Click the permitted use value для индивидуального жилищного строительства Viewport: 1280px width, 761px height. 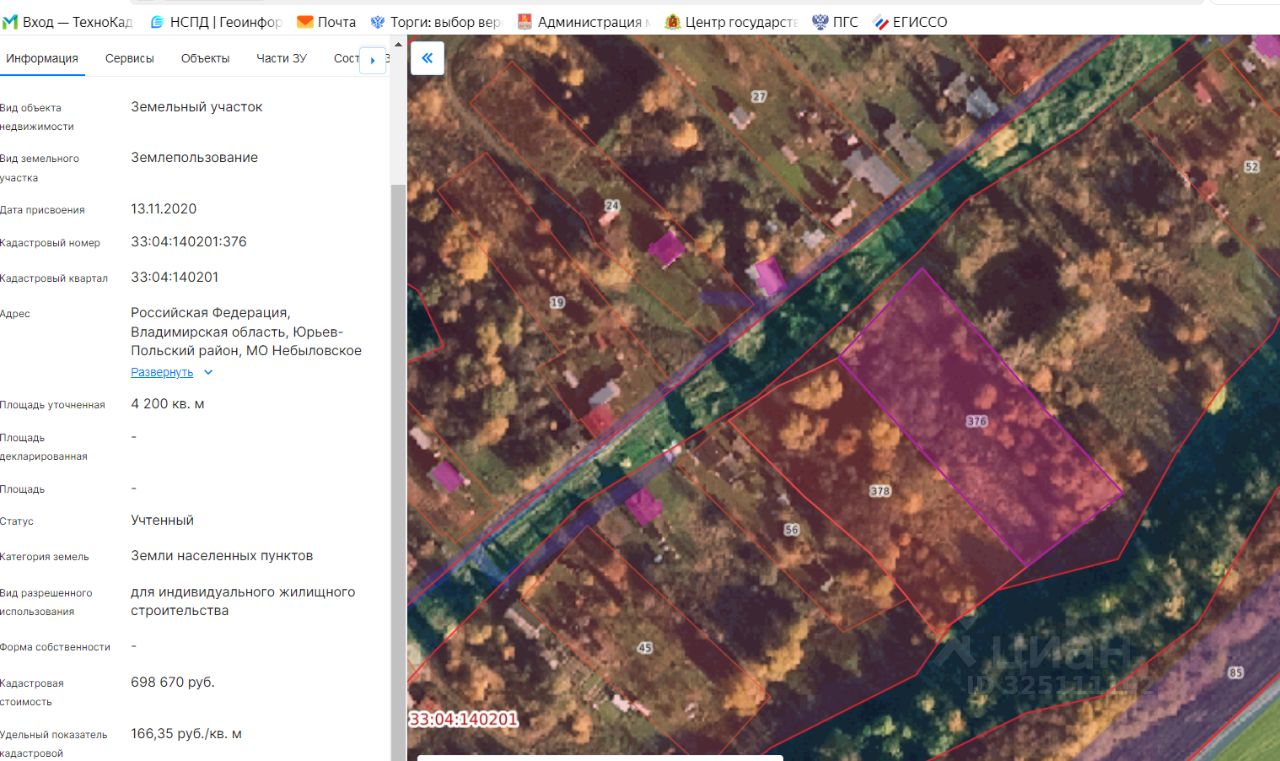click(243, 601)
